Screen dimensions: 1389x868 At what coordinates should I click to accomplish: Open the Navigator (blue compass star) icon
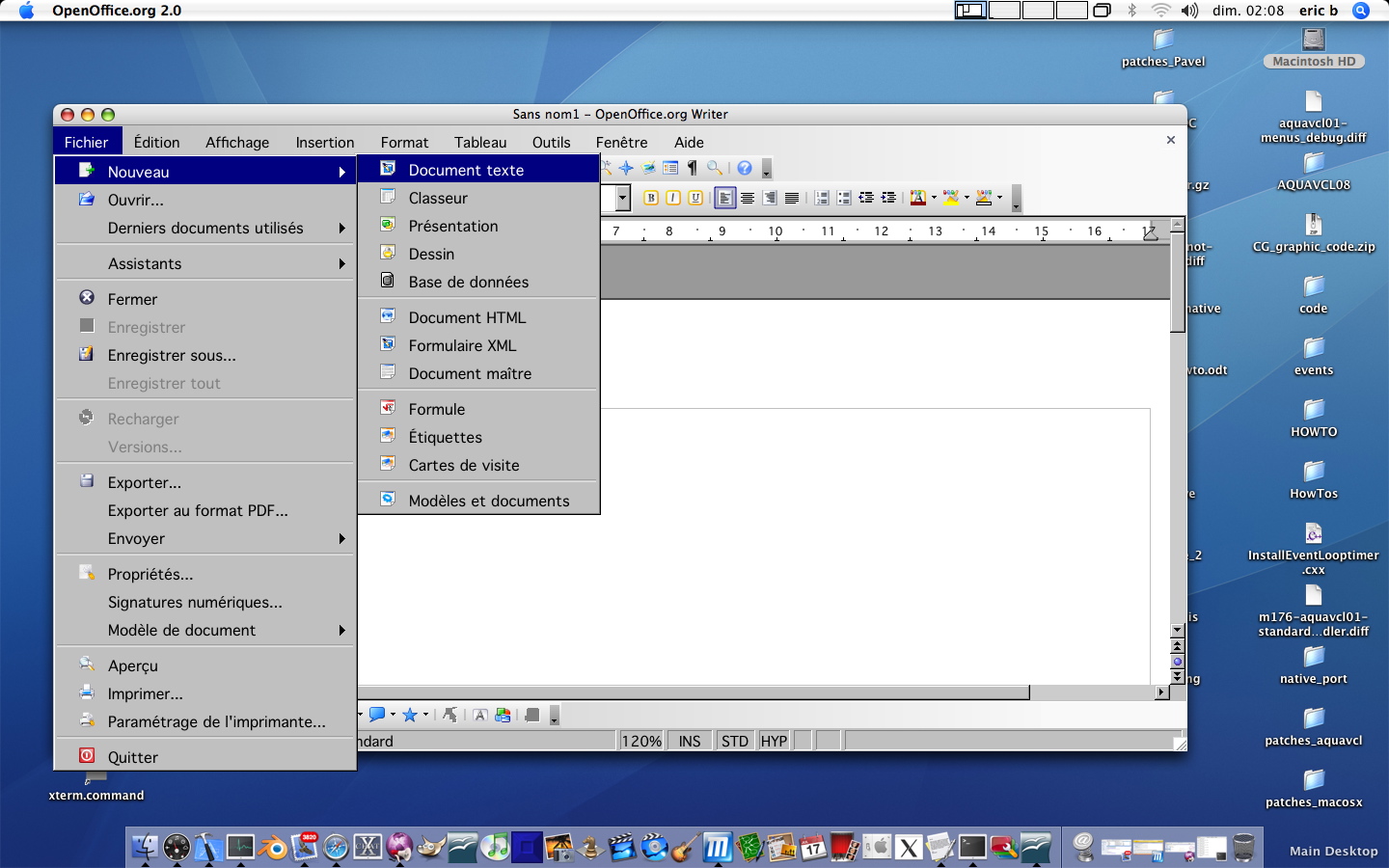pos(626,168)
